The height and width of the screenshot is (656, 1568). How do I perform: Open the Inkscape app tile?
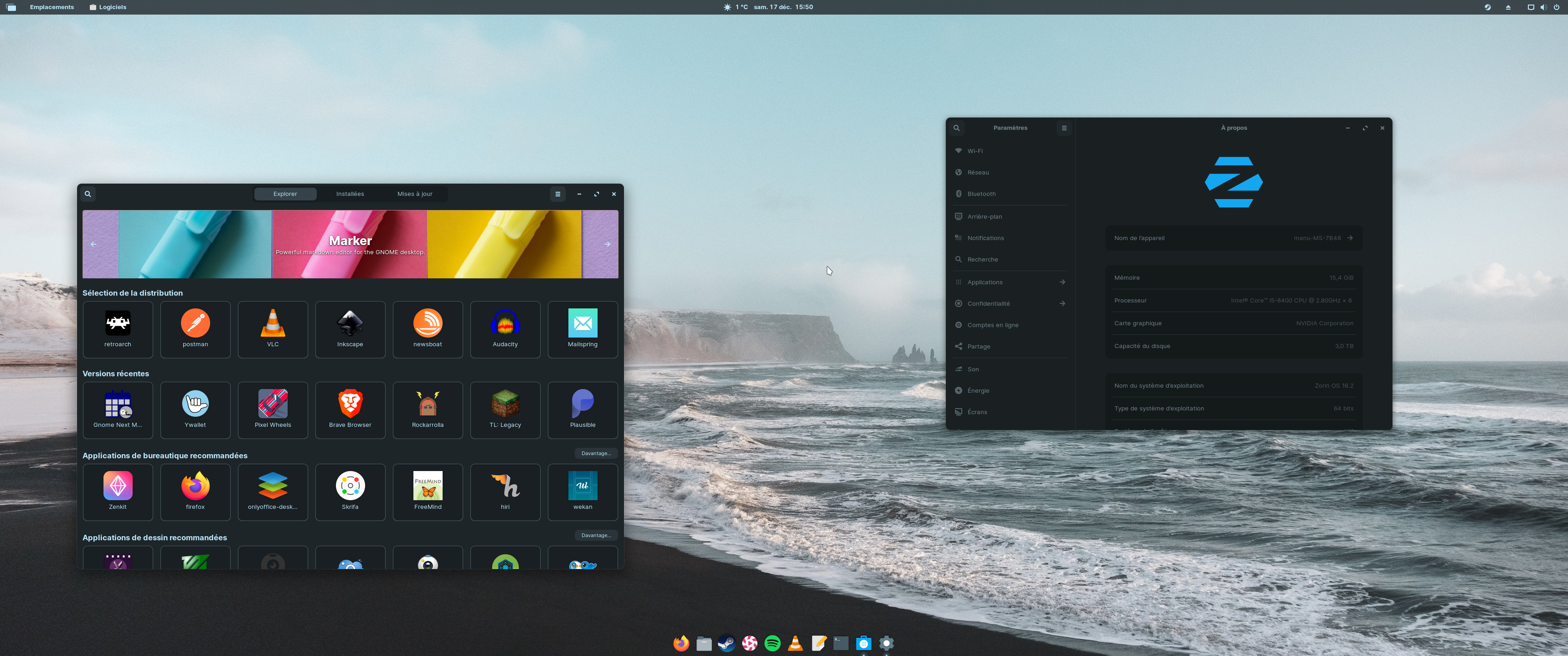tap(350, 328)
